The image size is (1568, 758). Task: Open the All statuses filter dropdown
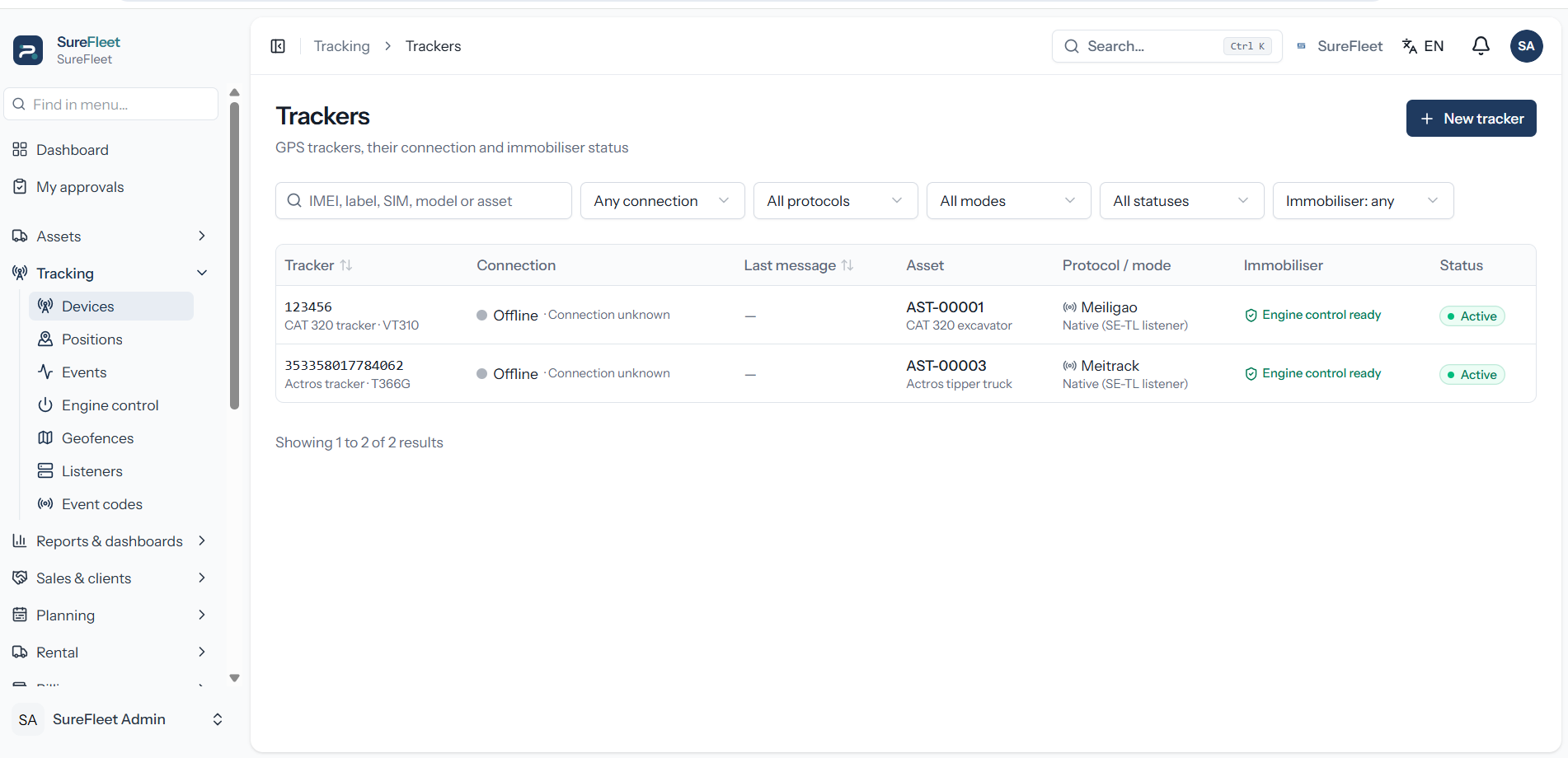pyautogui.click(x=1181, y=201)
